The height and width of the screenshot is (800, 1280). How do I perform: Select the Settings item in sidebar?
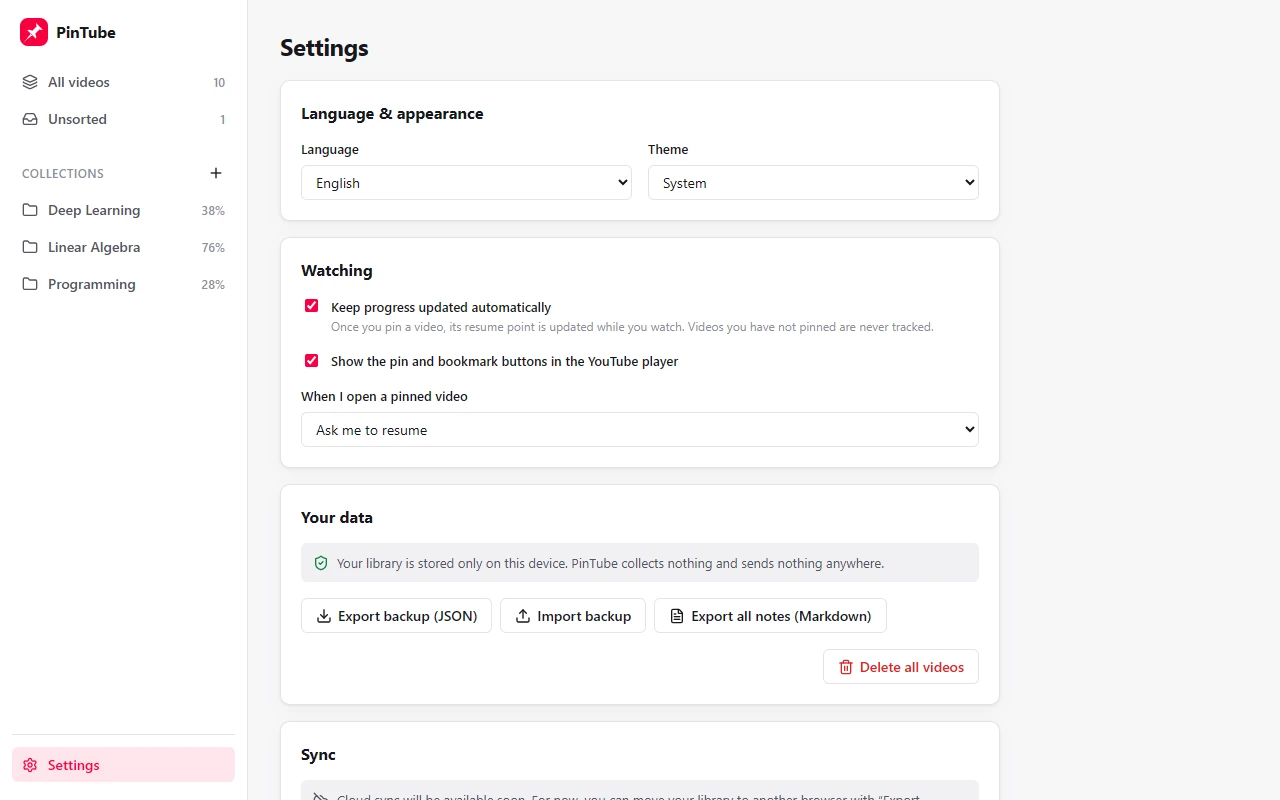[x=123, y=765]
